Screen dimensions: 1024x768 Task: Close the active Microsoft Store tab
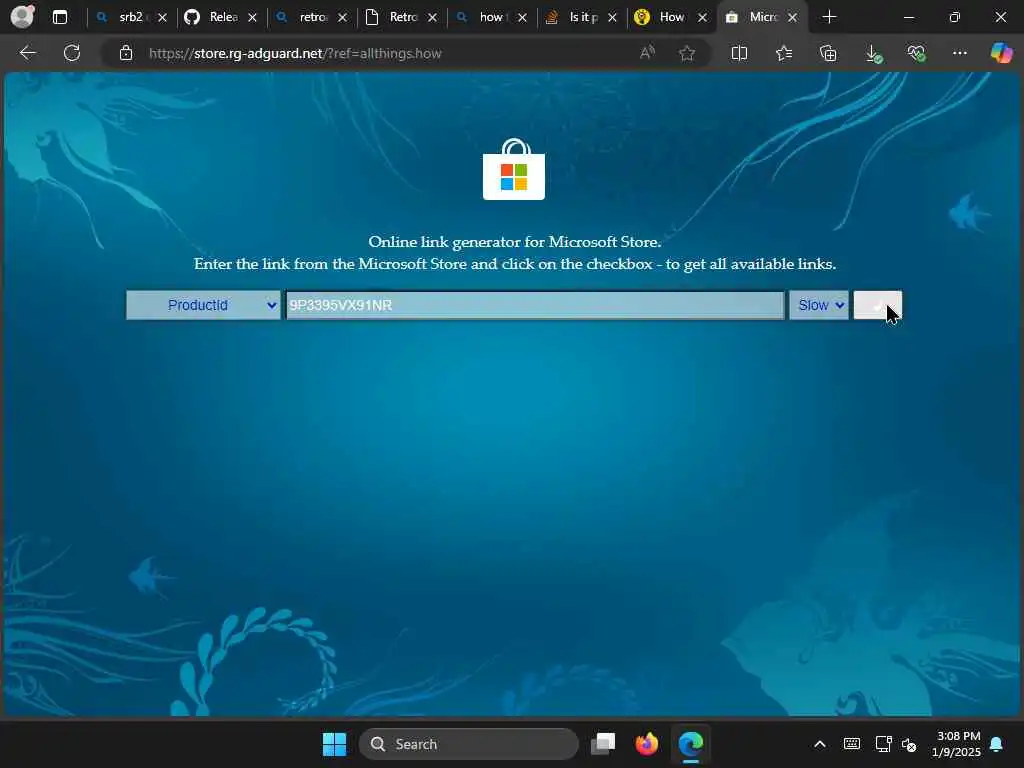pos(793,18)
